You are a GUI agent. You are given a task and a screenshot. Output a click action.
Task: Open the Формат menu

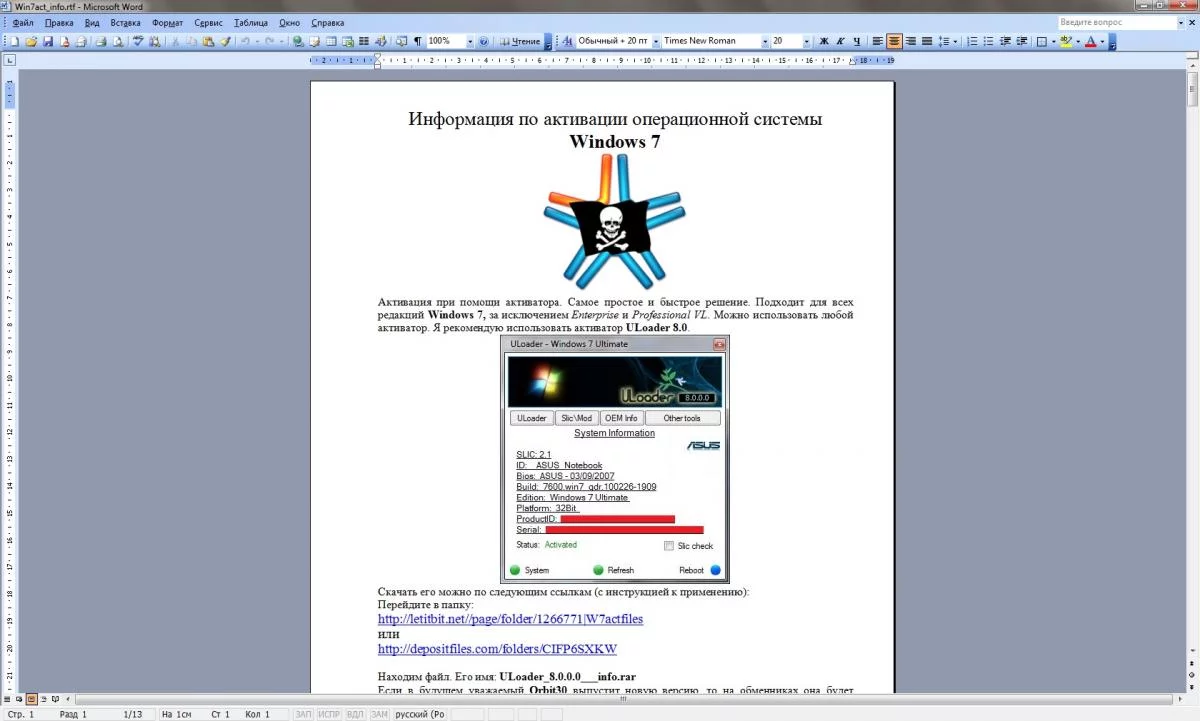[x=167, y=22]
